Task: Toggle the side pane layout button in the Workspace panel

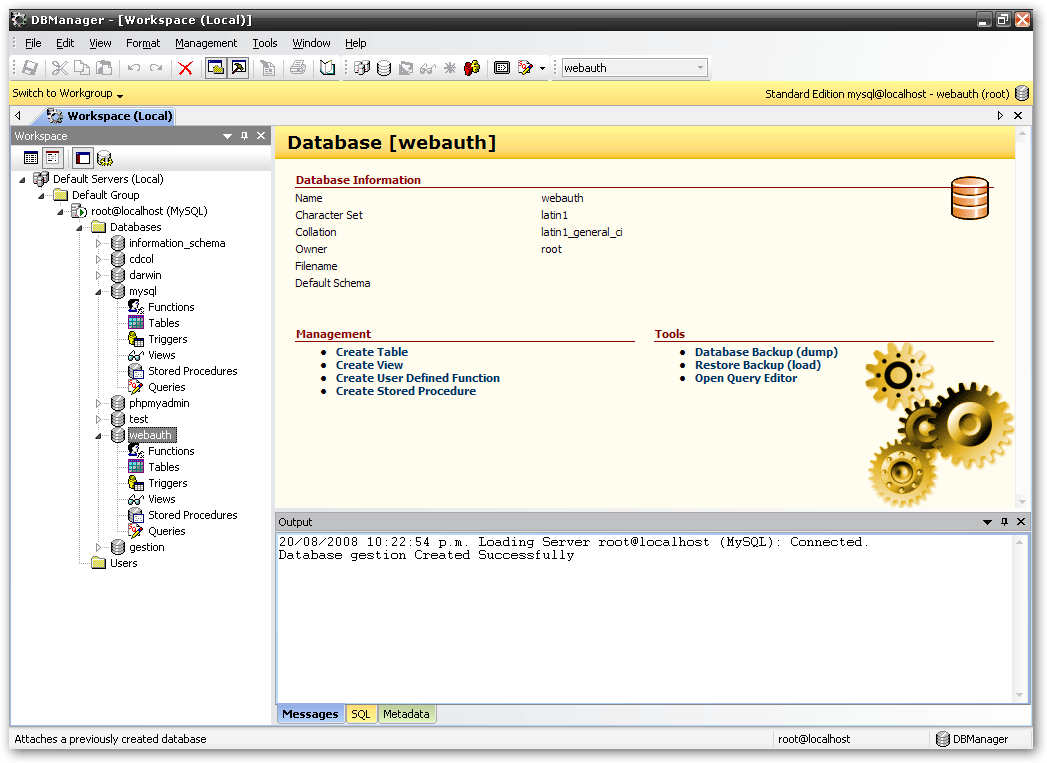Action: coord(83,158)
